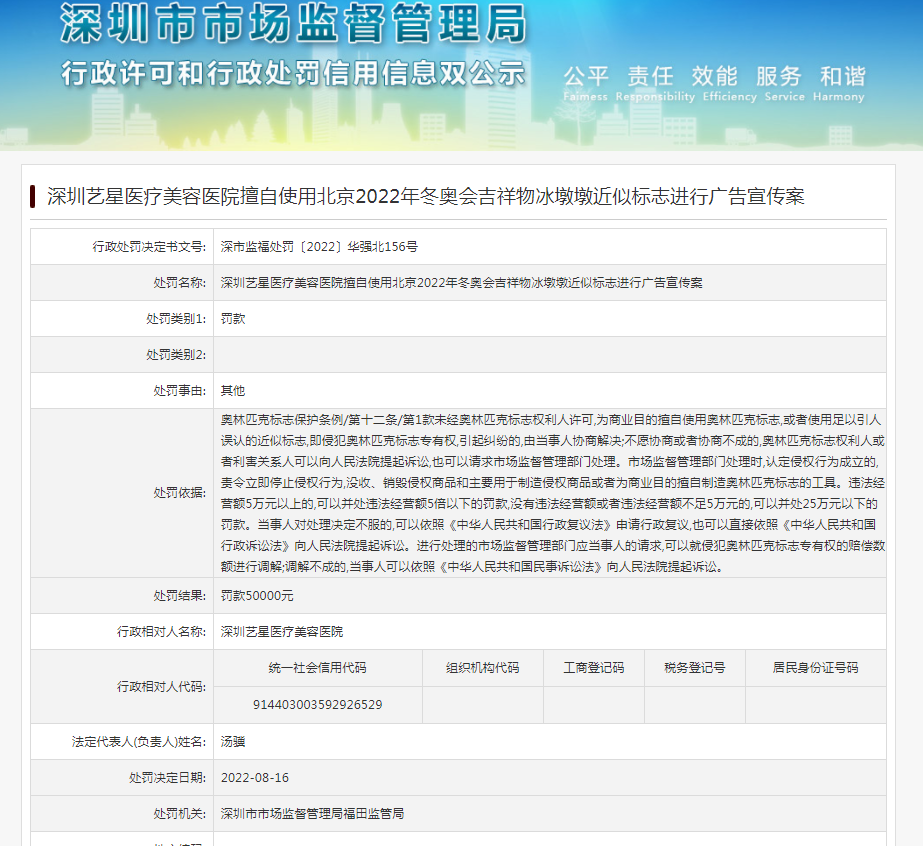Click the empty 处罚类别2 value cell
This screenshot has height=846, width=923.
click(x=550, y=355)
